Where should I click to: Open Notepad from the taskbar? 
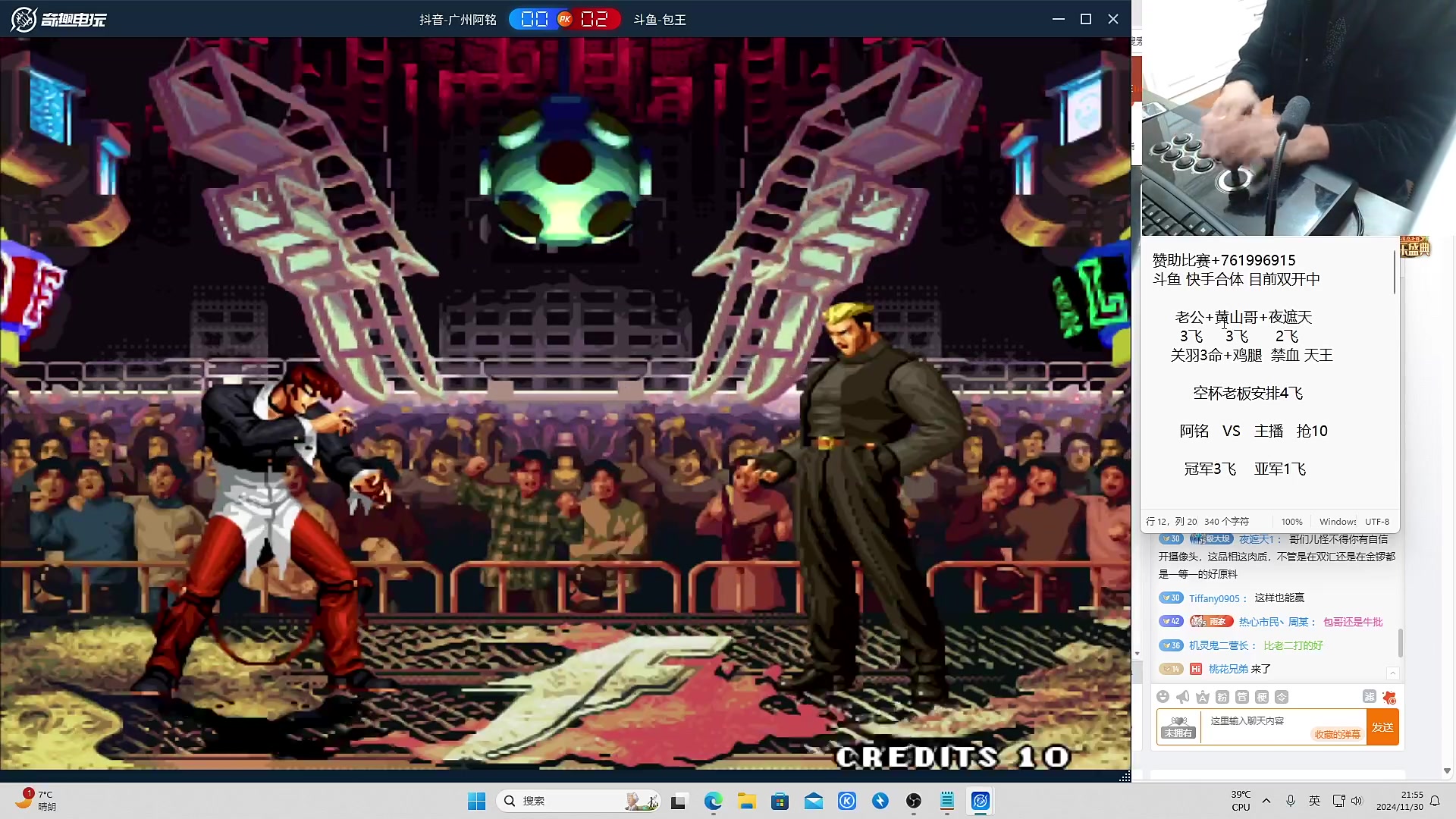pyautogui.click(x=947, y=801)
